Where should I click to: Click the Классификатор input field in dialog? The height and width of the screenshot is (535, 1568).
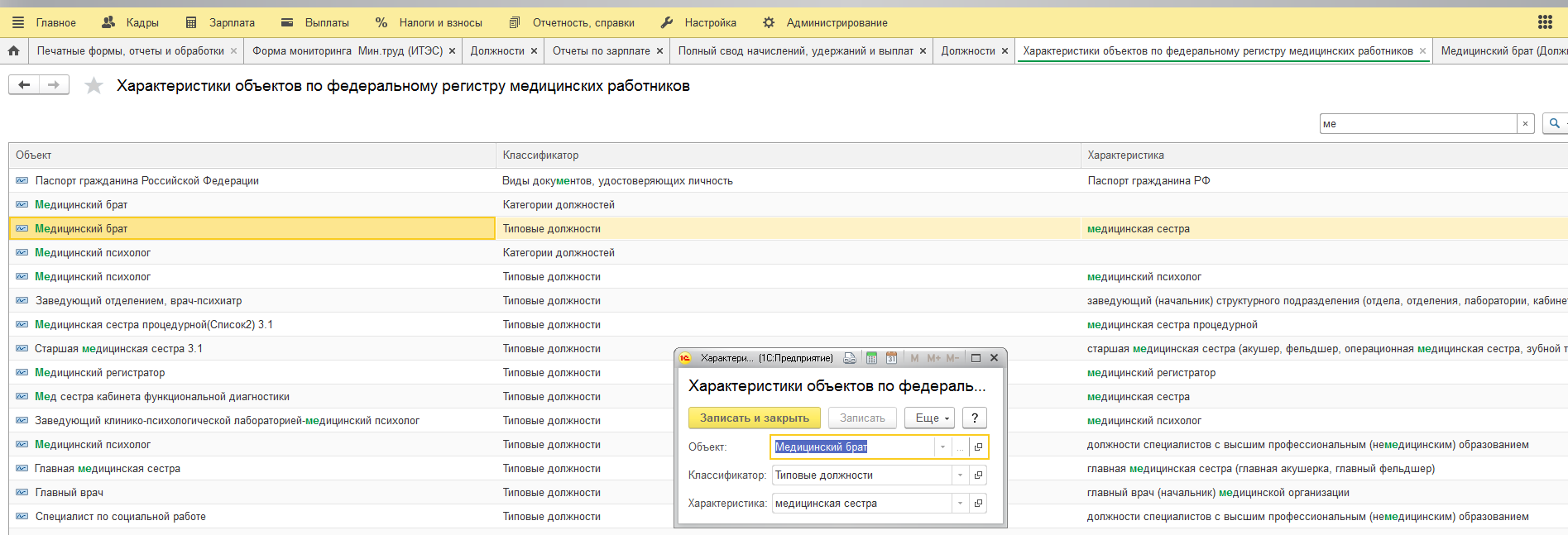[x=861, y=475]
